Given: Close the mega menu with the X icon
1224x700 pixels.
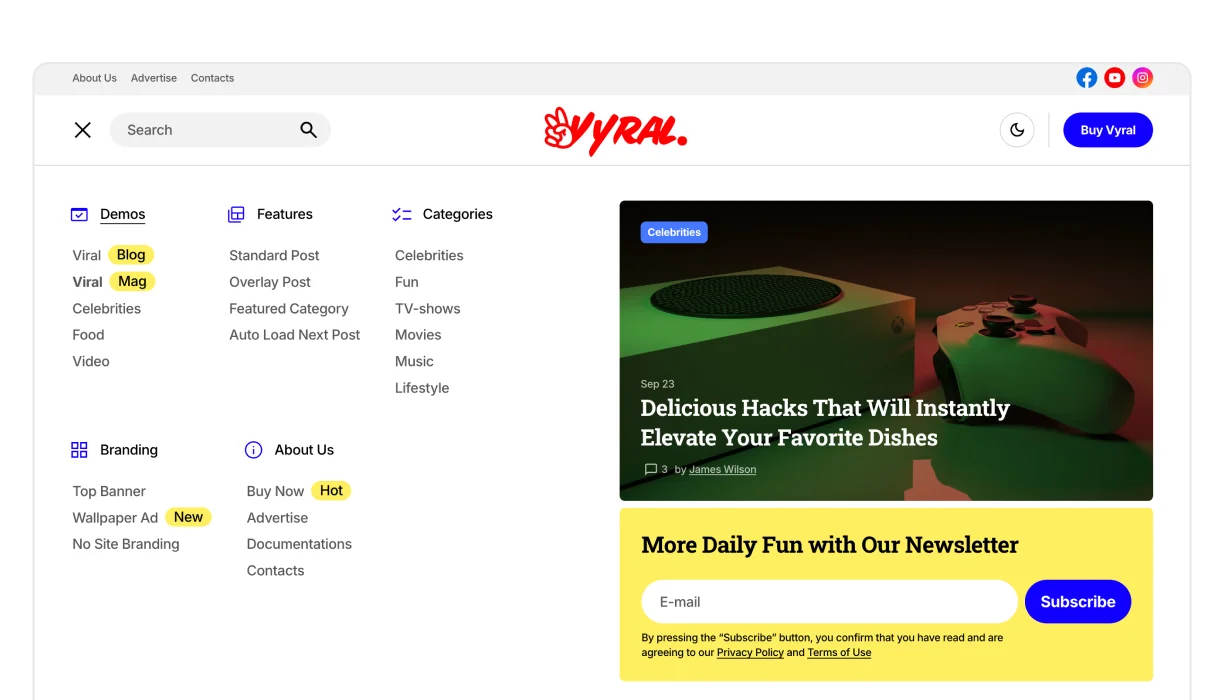Looking at the screenshot, I should [x=83, y=130].
